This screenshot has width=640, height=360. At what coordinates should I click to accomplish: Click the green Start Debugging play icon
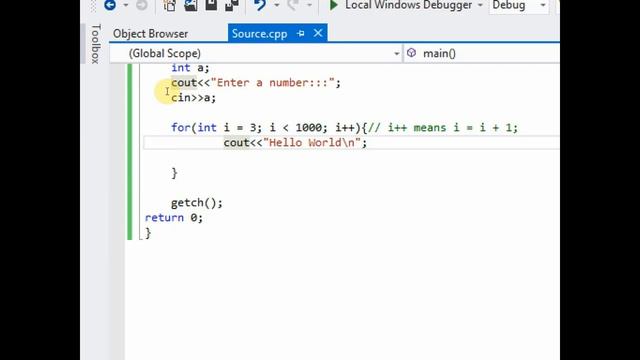coord(333,5)
